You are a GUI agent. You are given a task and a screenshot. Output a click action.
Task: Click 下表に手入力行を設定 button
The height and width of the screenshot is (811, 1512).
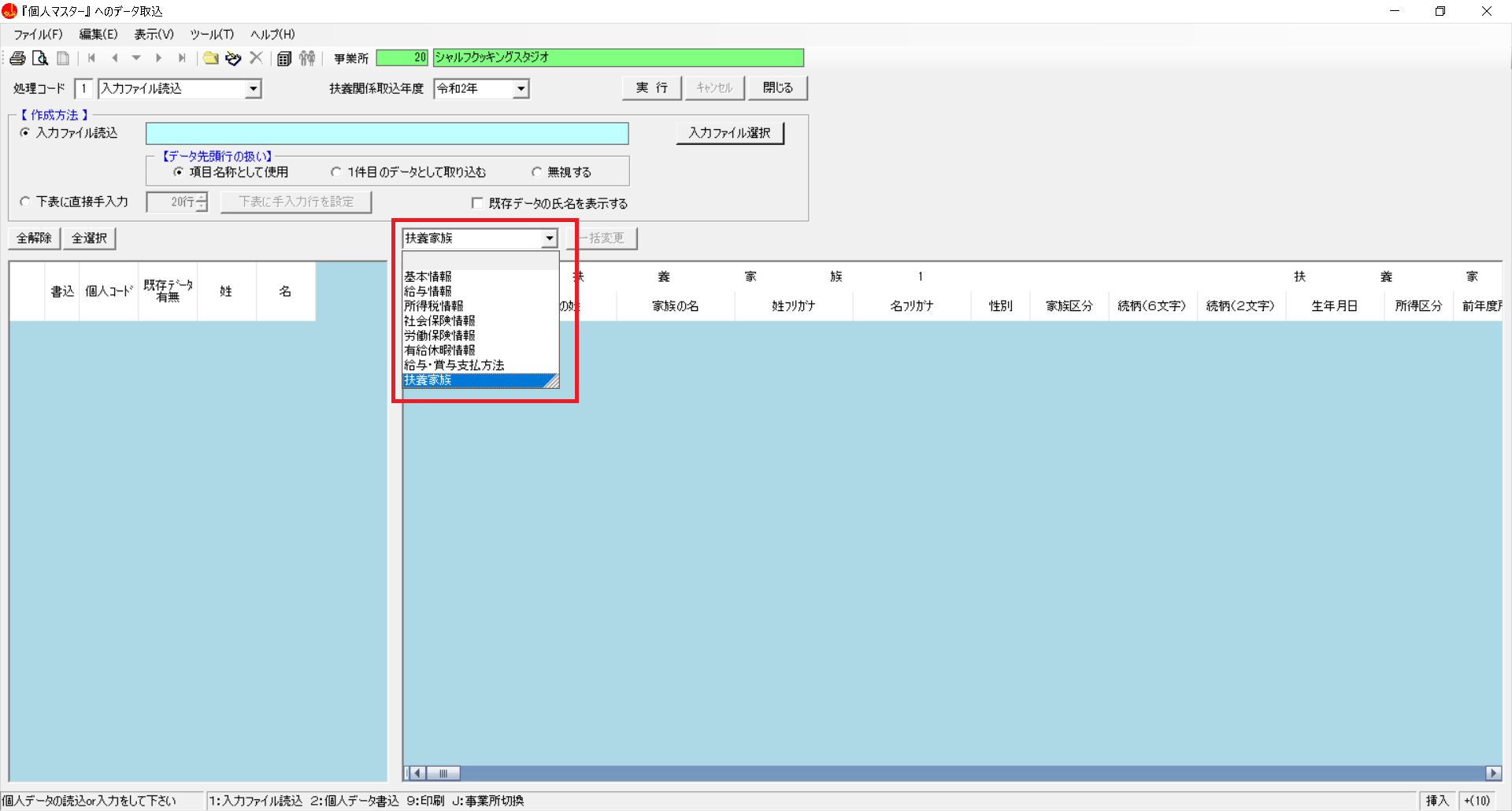point(296,202)
